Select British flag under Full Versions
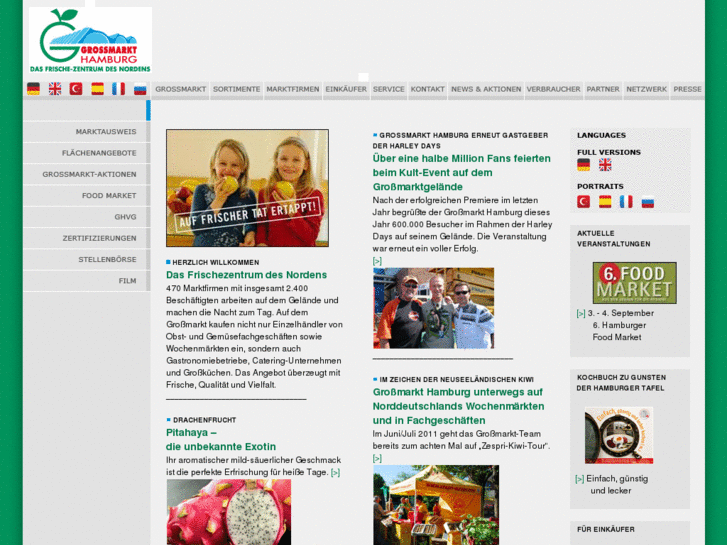 pyautogui.click(x=605, y=165)
